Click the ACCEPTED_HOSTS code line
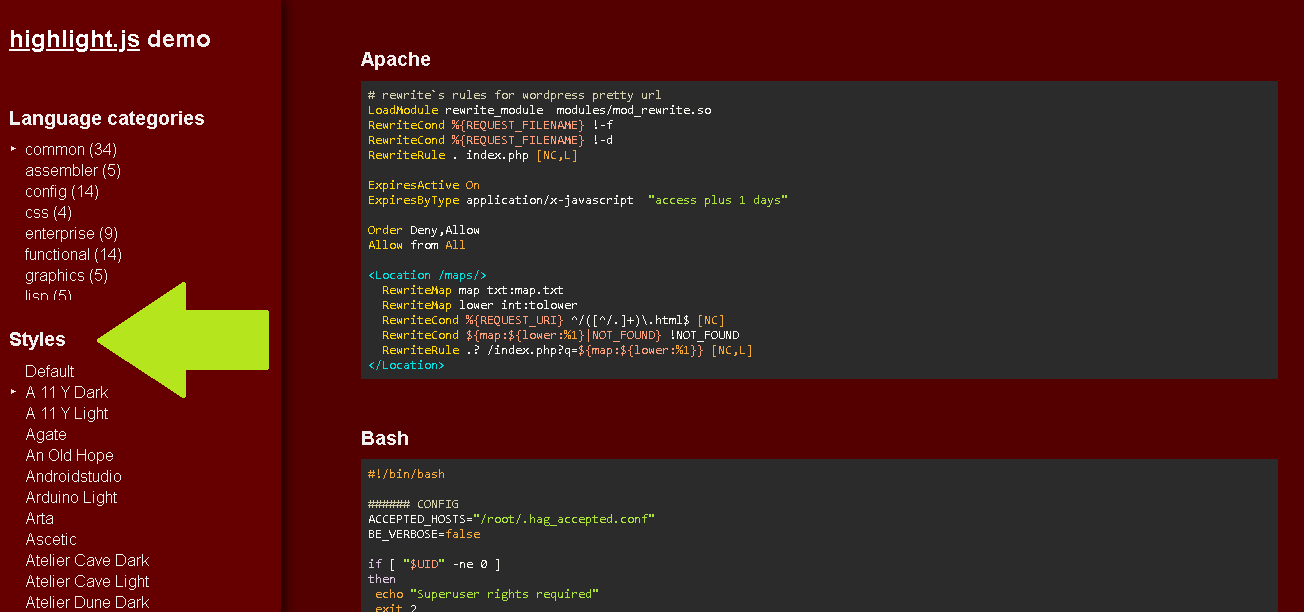 511,519
